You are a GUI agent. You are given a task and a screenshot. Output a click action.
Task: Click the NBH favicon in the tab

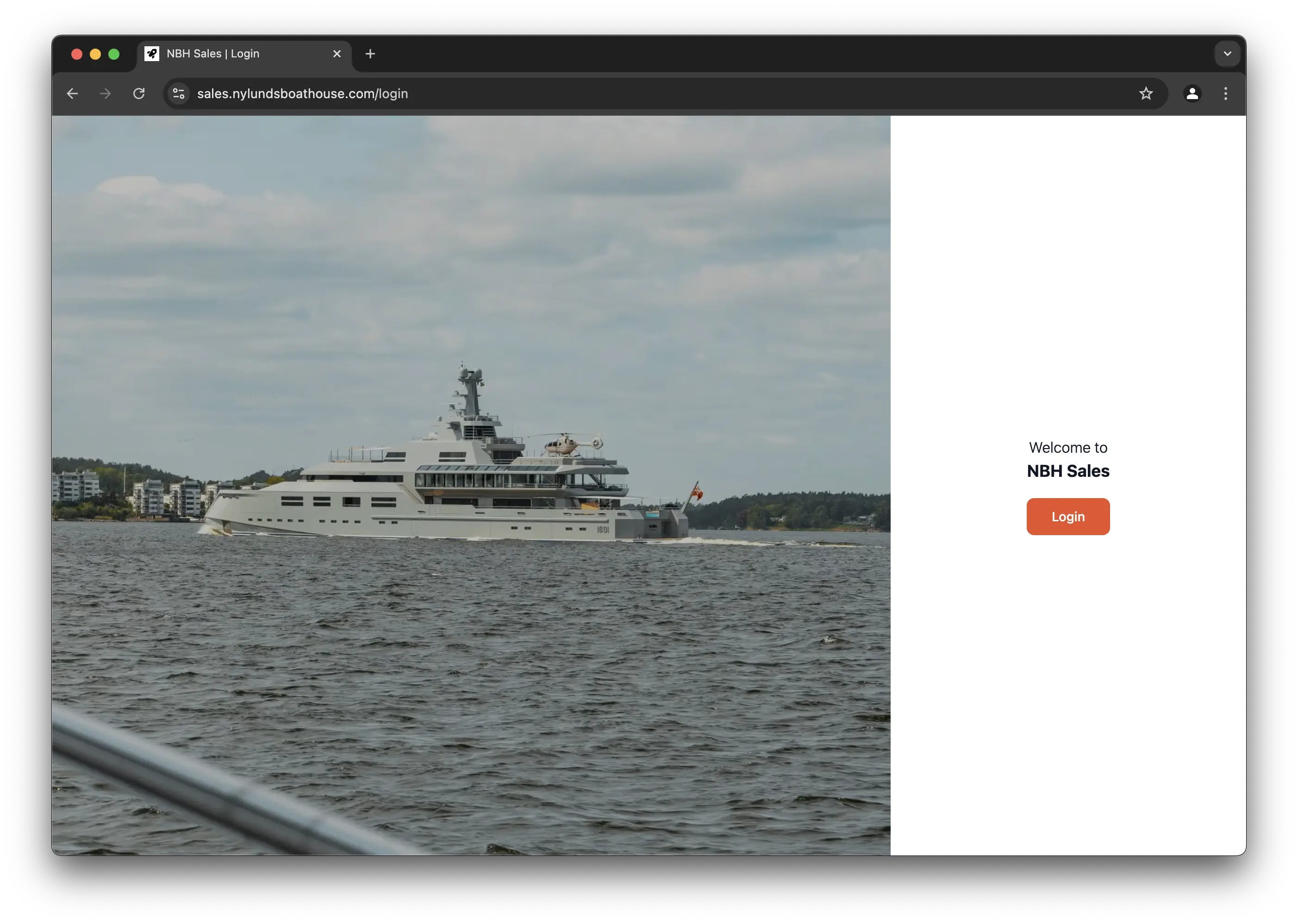click(151, 54)
